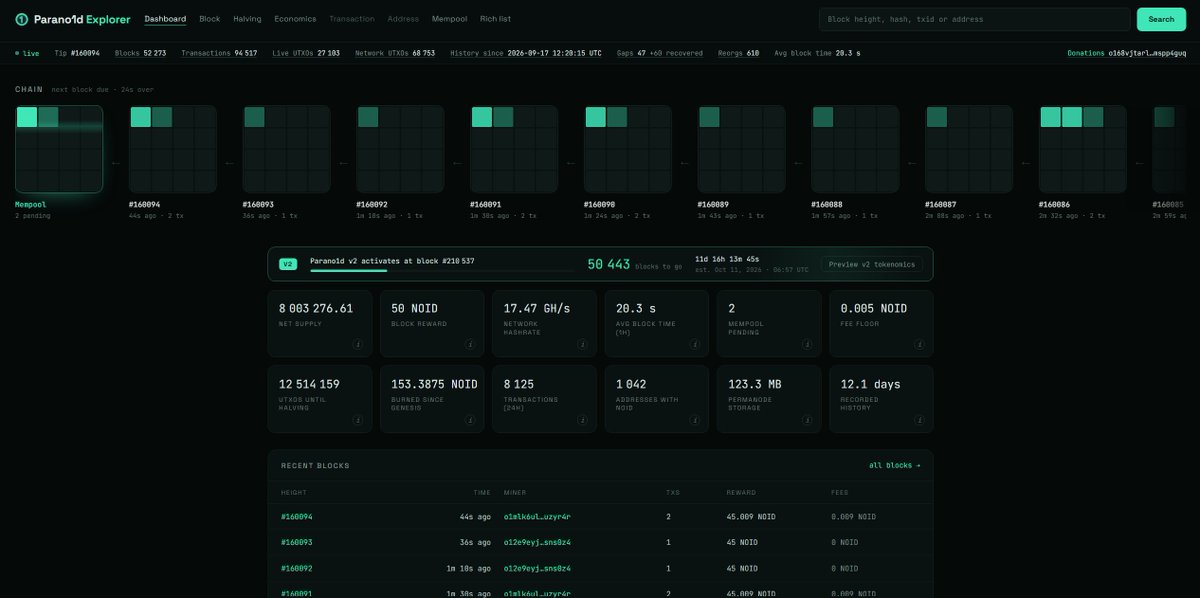Open info icon on Mempool Pending card
The height and width of the screenshot is (598, 1200).
pos(807,345)
